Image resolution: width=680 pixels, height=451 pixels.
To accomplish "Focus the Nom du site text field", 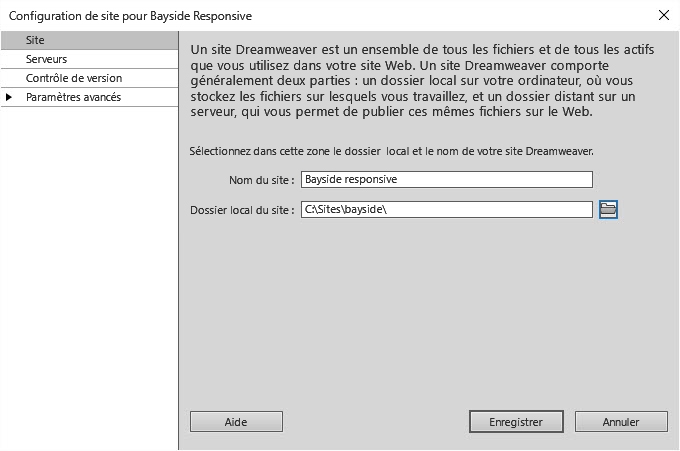I will pos(446,180).
